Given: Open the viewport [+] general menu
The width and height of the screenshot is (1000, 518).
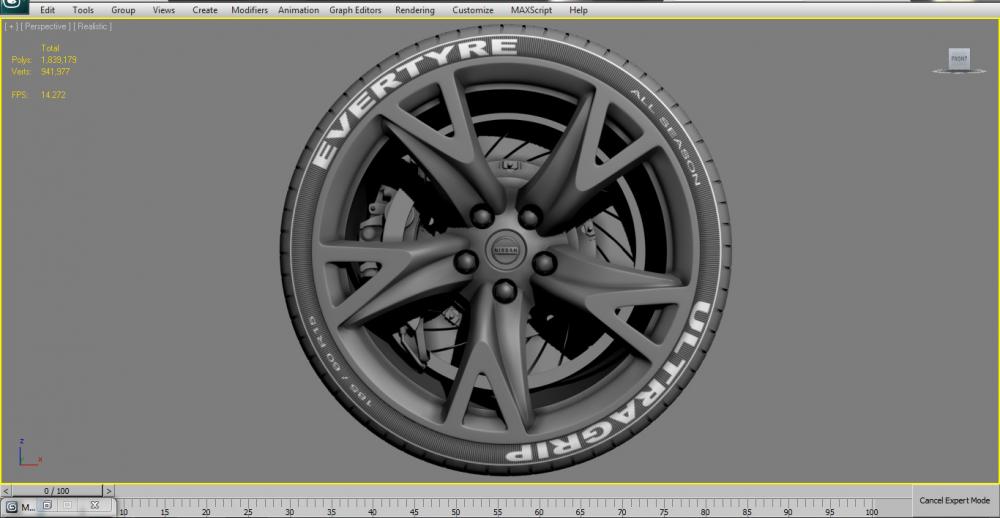Looking at the screenshot, I should [x=11, y=27].
